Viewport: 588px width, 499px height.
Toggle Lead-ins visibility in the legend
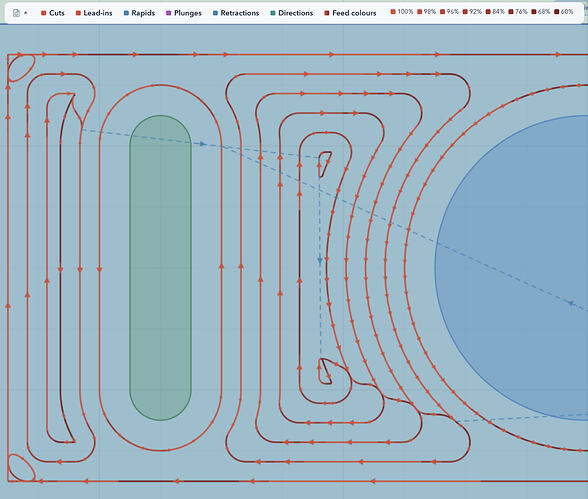(x=94, y=13)
